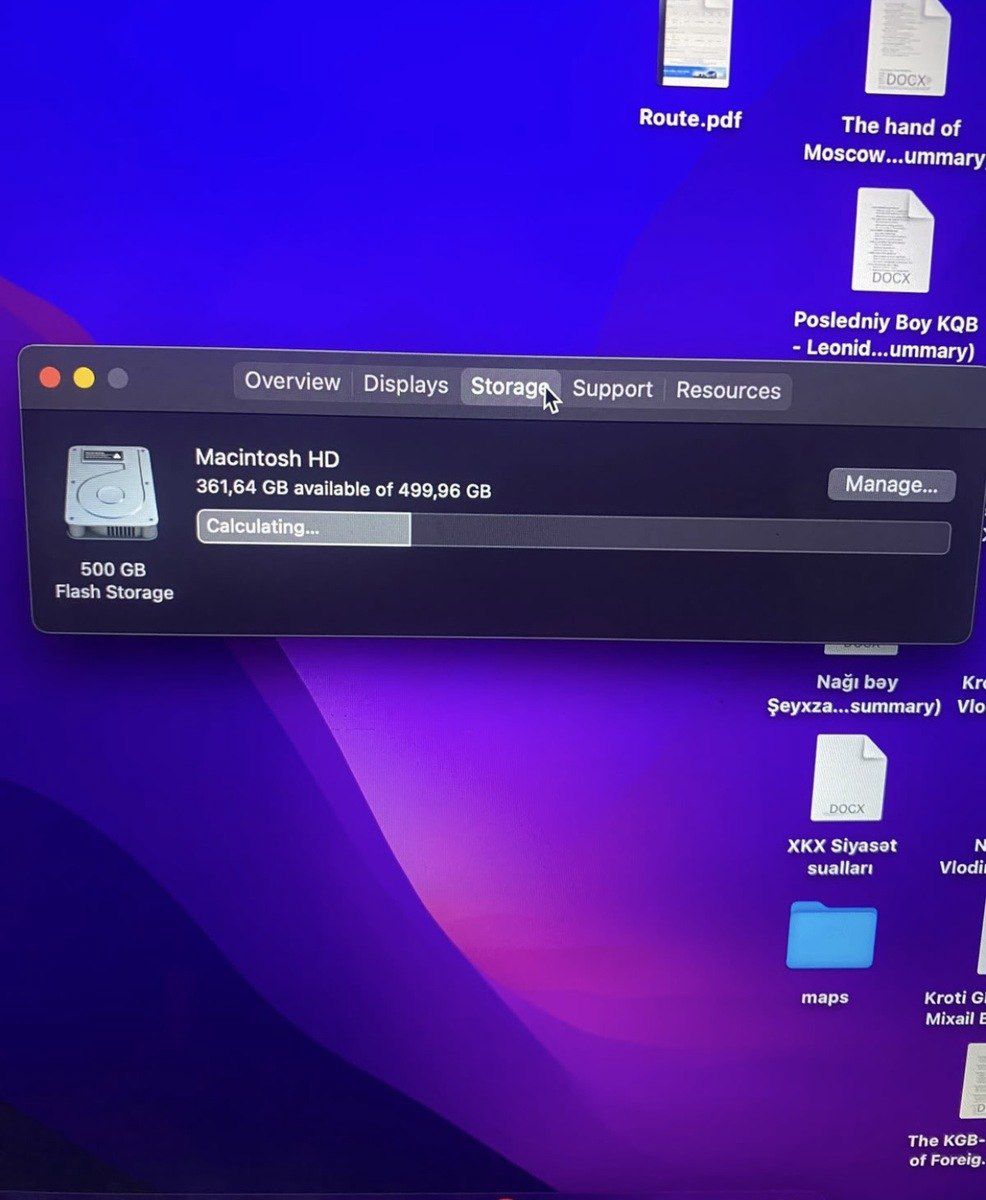Screen dimensions: 986x1200
Task: Select The hand of Moscow docx icon
Action: pyautogui.click(x=907, y=47)
